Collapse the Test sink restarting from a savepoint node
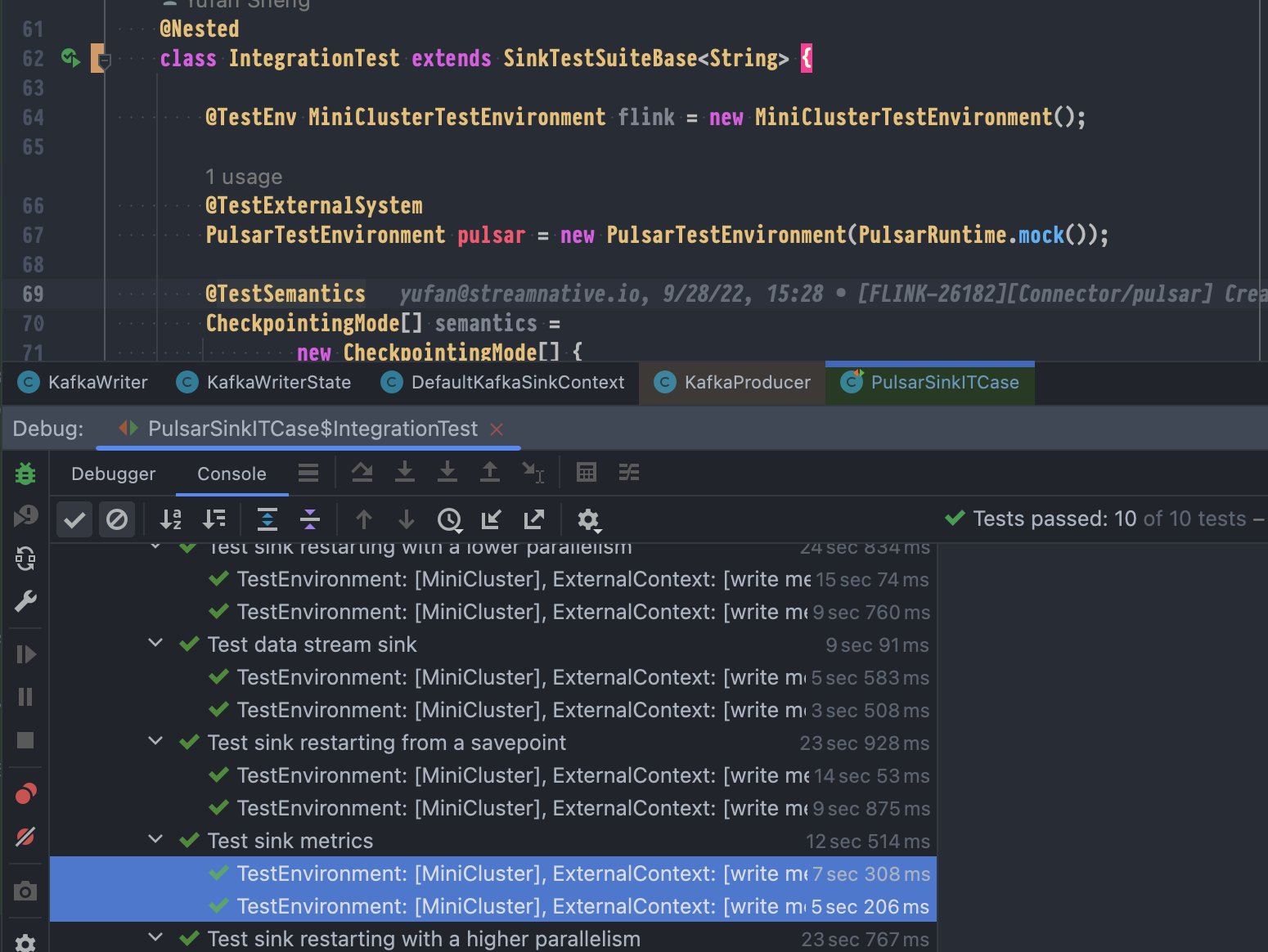The image size is (1268, 952). pyautogui.click(x=155, y=743)
